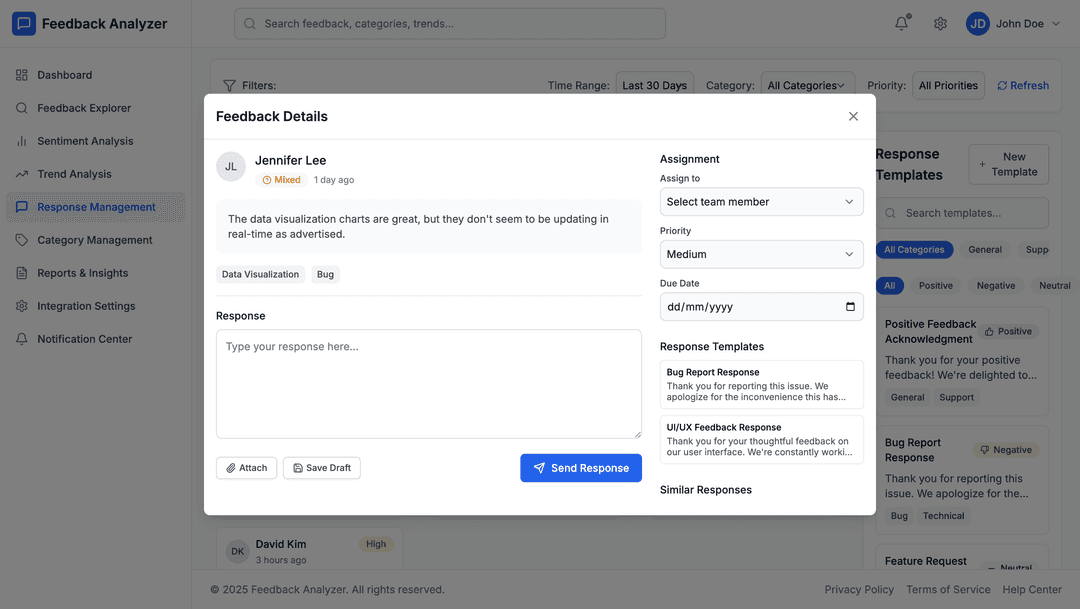
Task: Expand the Last 30 Days time range selector
Action: [x=654, y=85]
